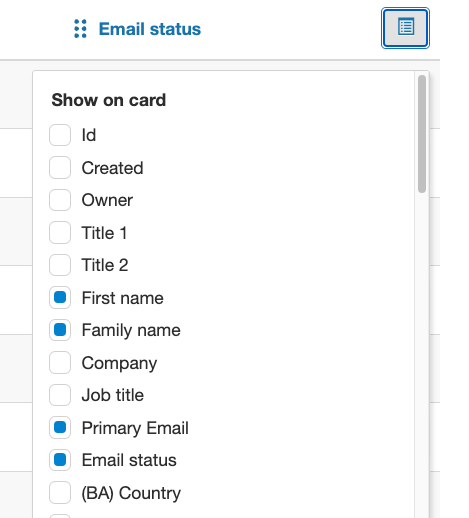Grab the six-dot drag handle beside Email status
Viewport: 469px width, 518px height.
tap(80, 29)
